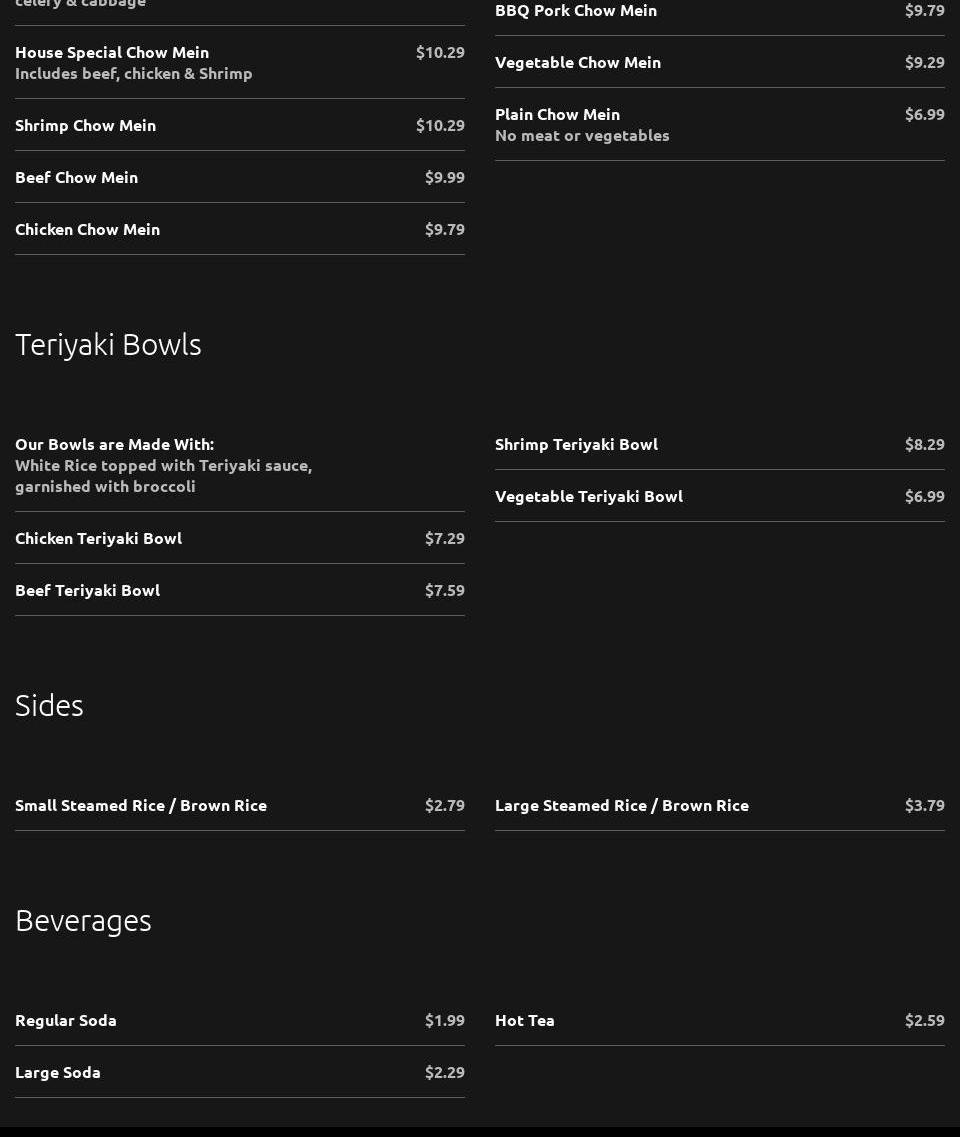The height and width of the screenshot is (1137, 960).
Task: Click the Plain Chow Mein item
Action: click(x=558, y=114)
